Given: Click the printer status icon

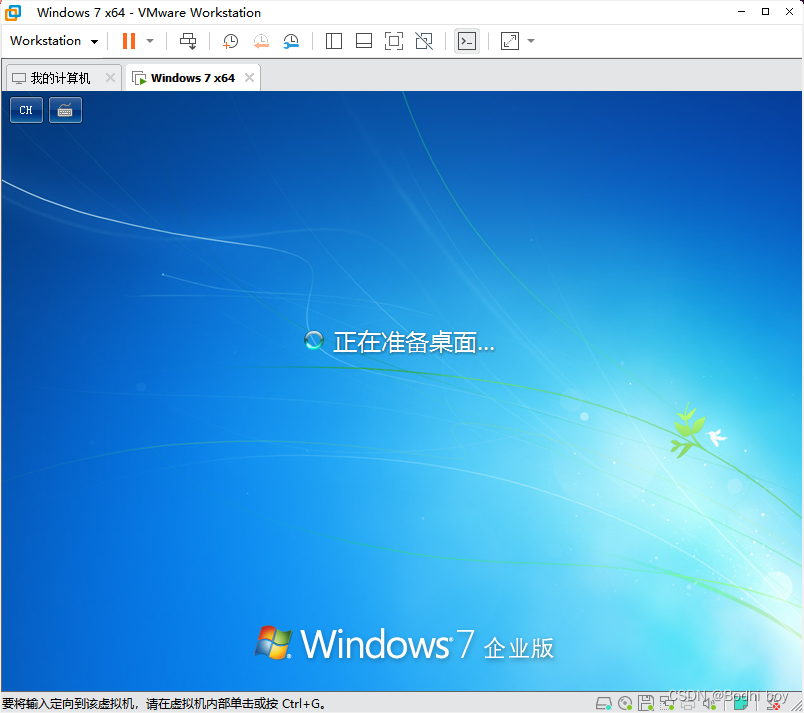Looking at the screenshot, I should click(688, 703).
